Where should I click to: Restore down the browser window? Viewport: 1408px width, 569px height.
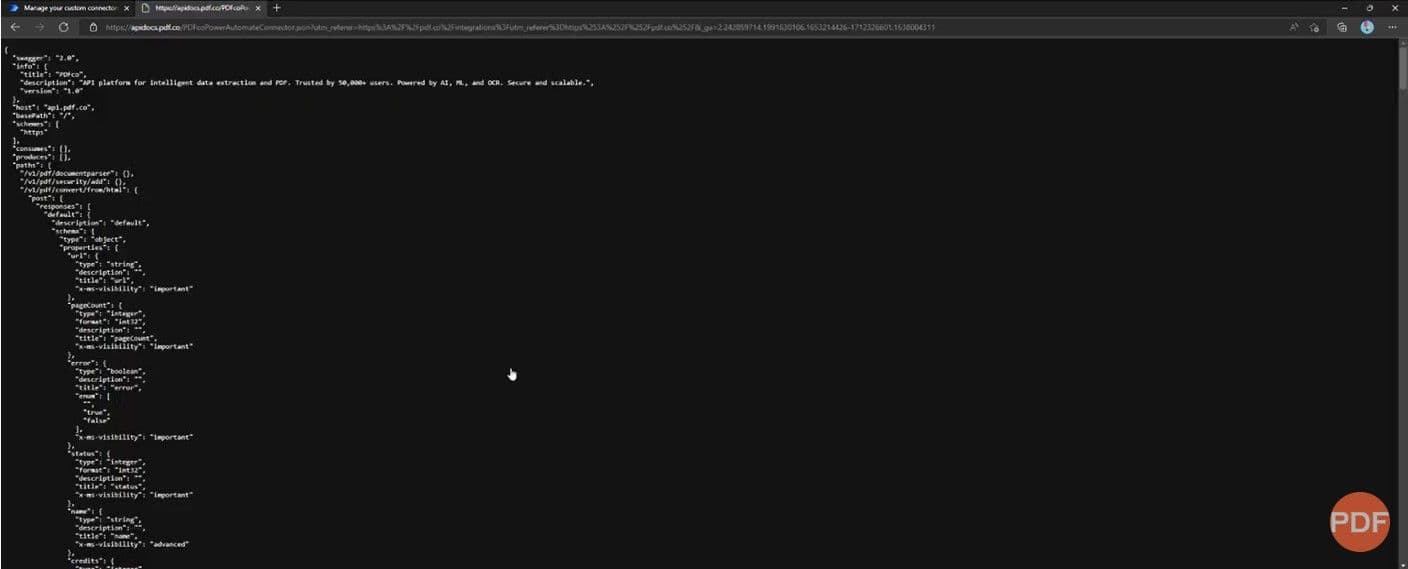pos(1369,8)
